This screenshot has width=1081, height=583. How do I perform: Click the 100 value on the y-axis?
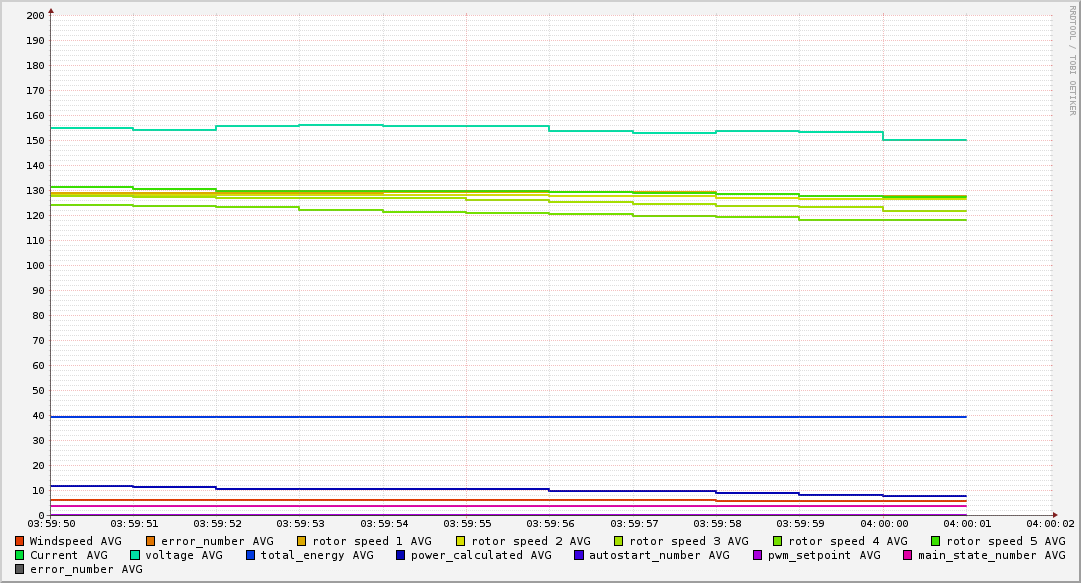coord(34,266)
